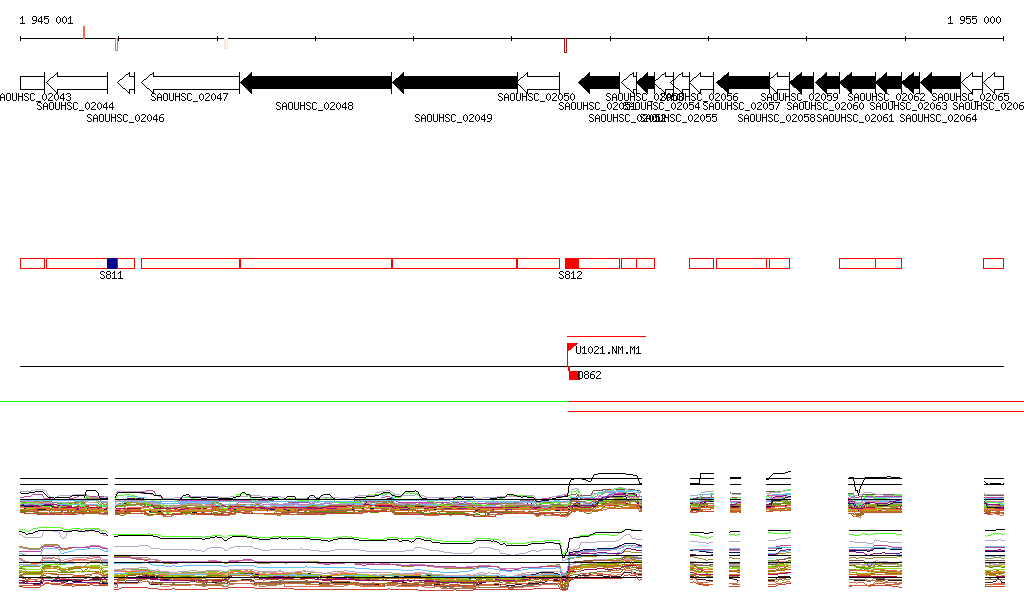Select red segment box under SAOUHSC_02043

[32, 264]
